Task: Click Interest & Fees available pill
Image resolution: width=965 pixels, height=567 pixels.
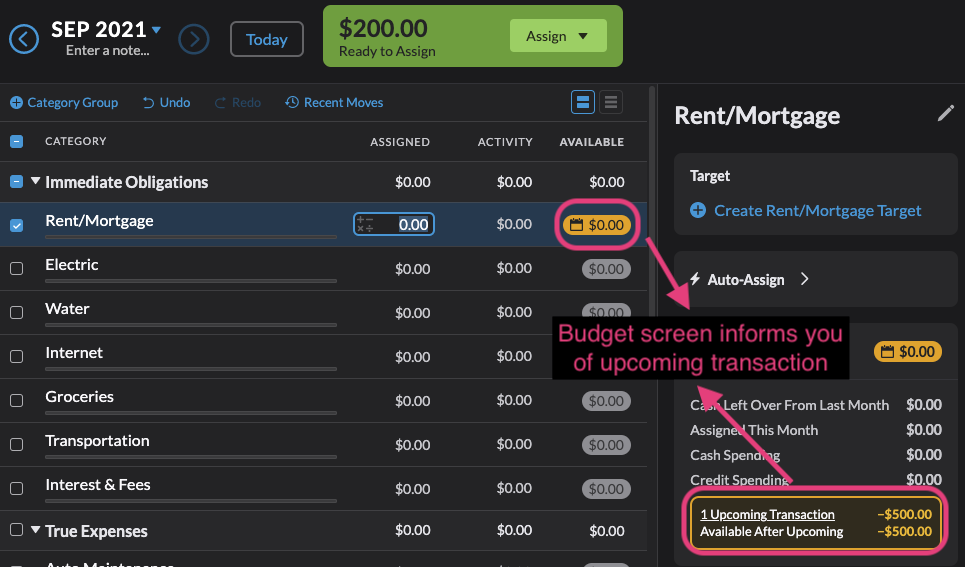Action: pos(606,489)
